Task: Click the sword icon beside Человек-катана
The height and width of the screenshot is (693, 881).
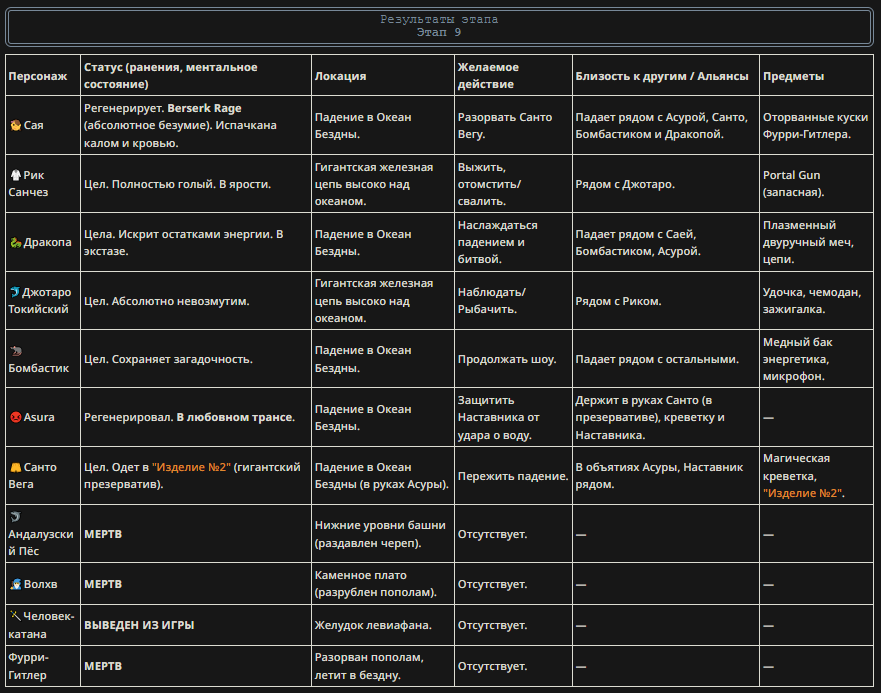Action: (15, 616)
